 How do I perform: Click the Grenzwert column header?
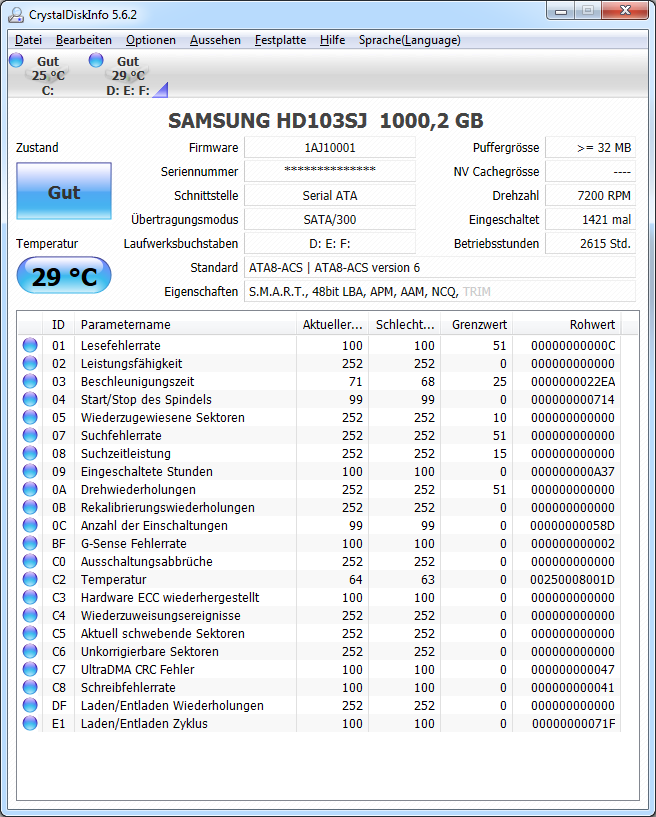pyautogui.click(x=477, y=324)
